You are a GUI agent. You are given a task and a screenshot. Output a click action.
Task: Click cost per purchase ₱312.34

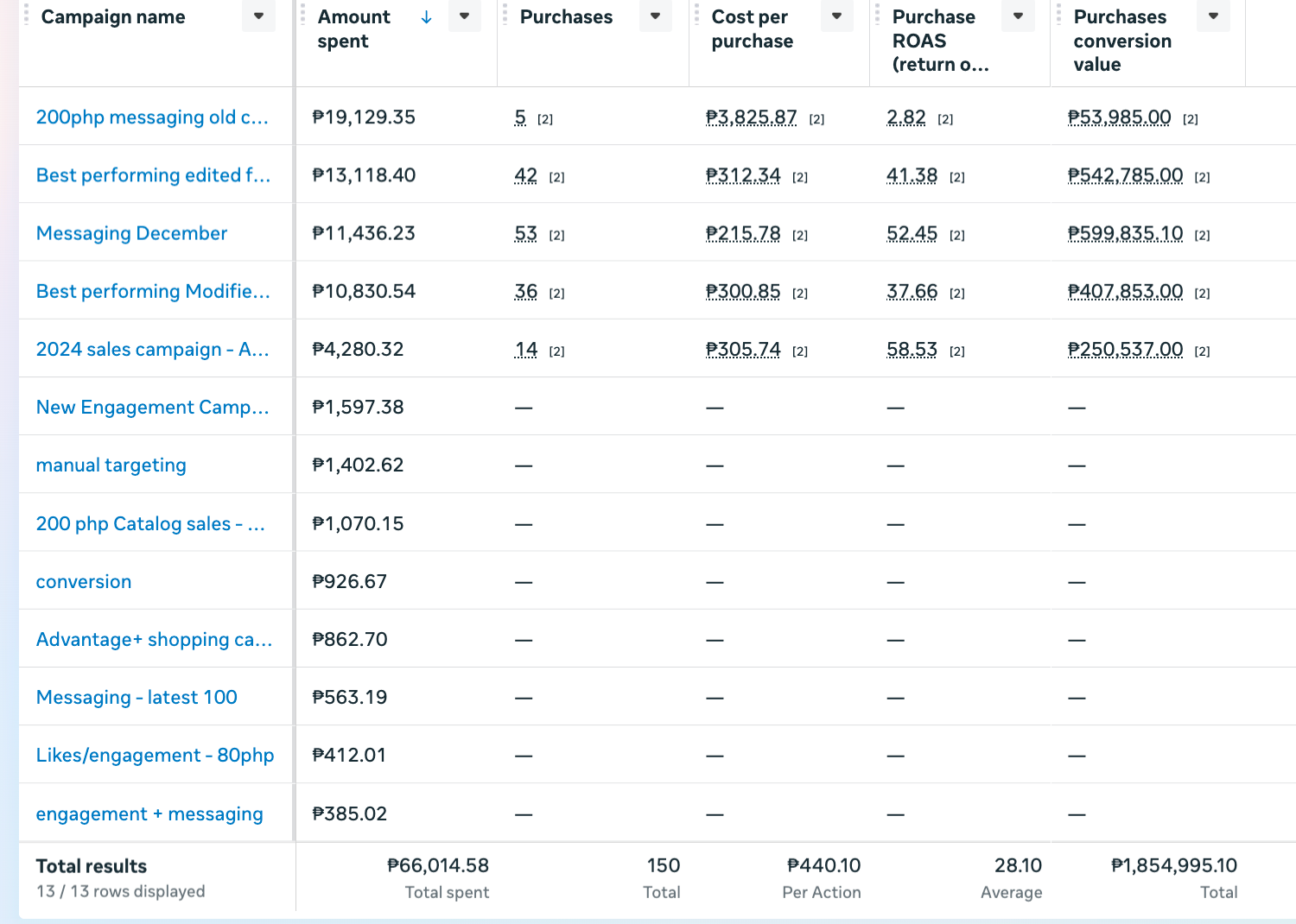coord(743,175)
